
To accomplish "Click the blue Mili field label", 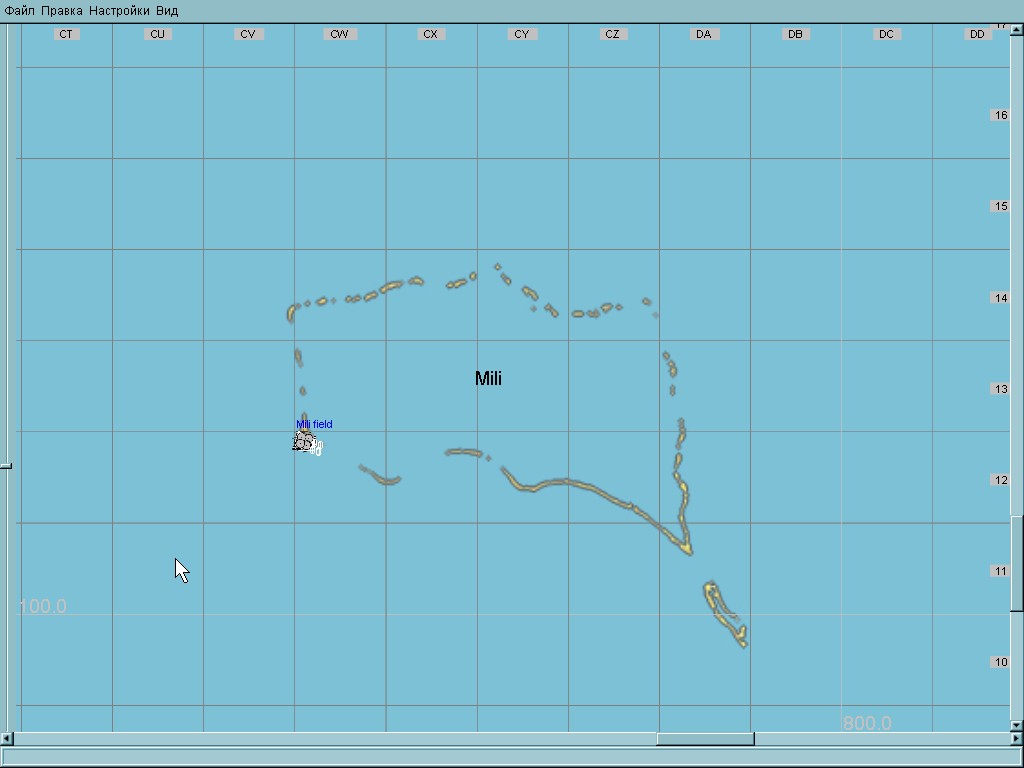I will 314,424.
